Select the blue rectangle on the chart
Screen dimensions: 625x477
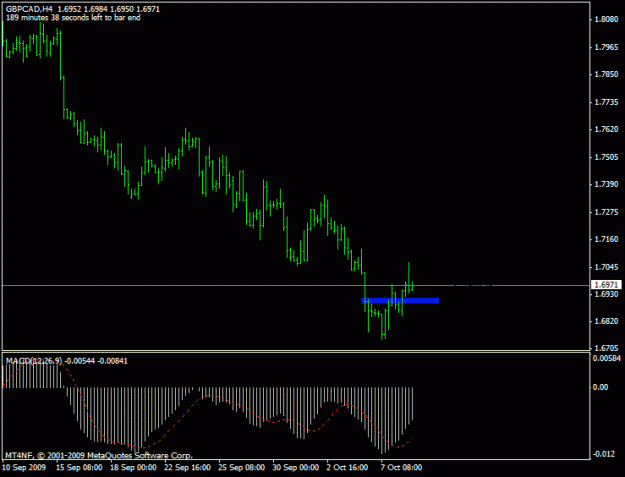coord(400,300)
